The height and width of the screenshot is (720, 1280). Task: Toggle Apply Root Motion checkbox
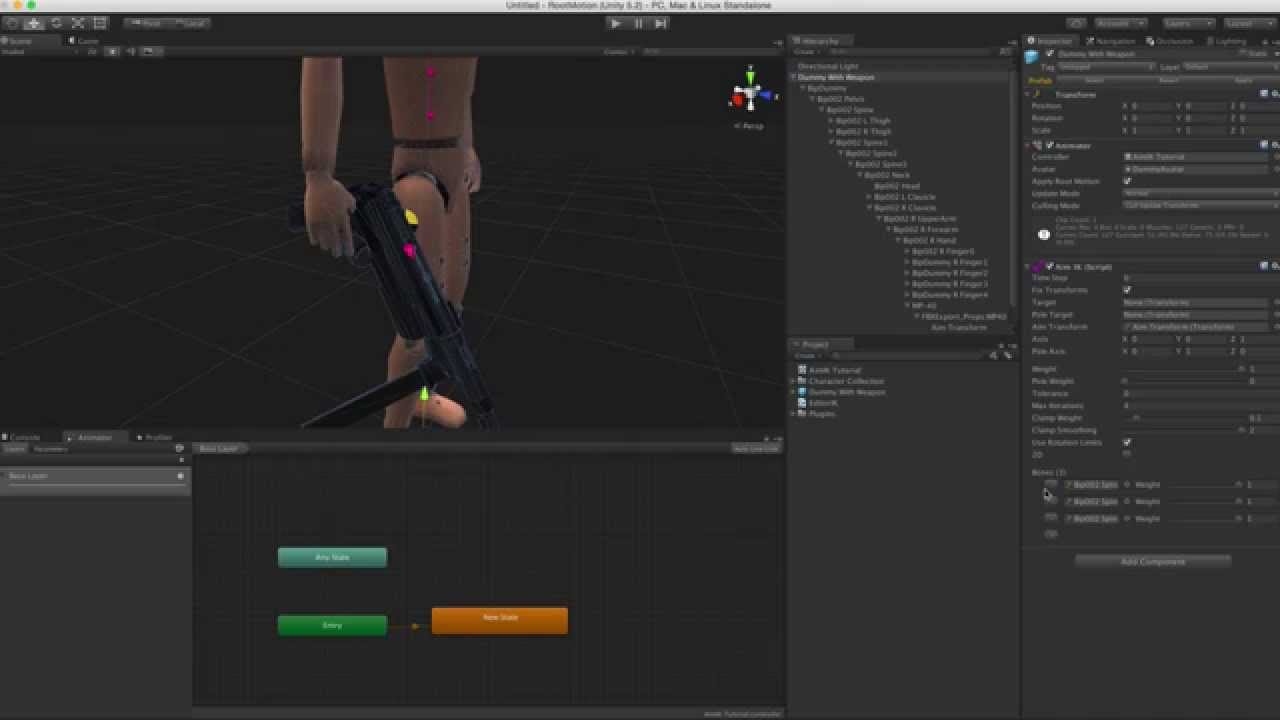tap(1127, 181)
